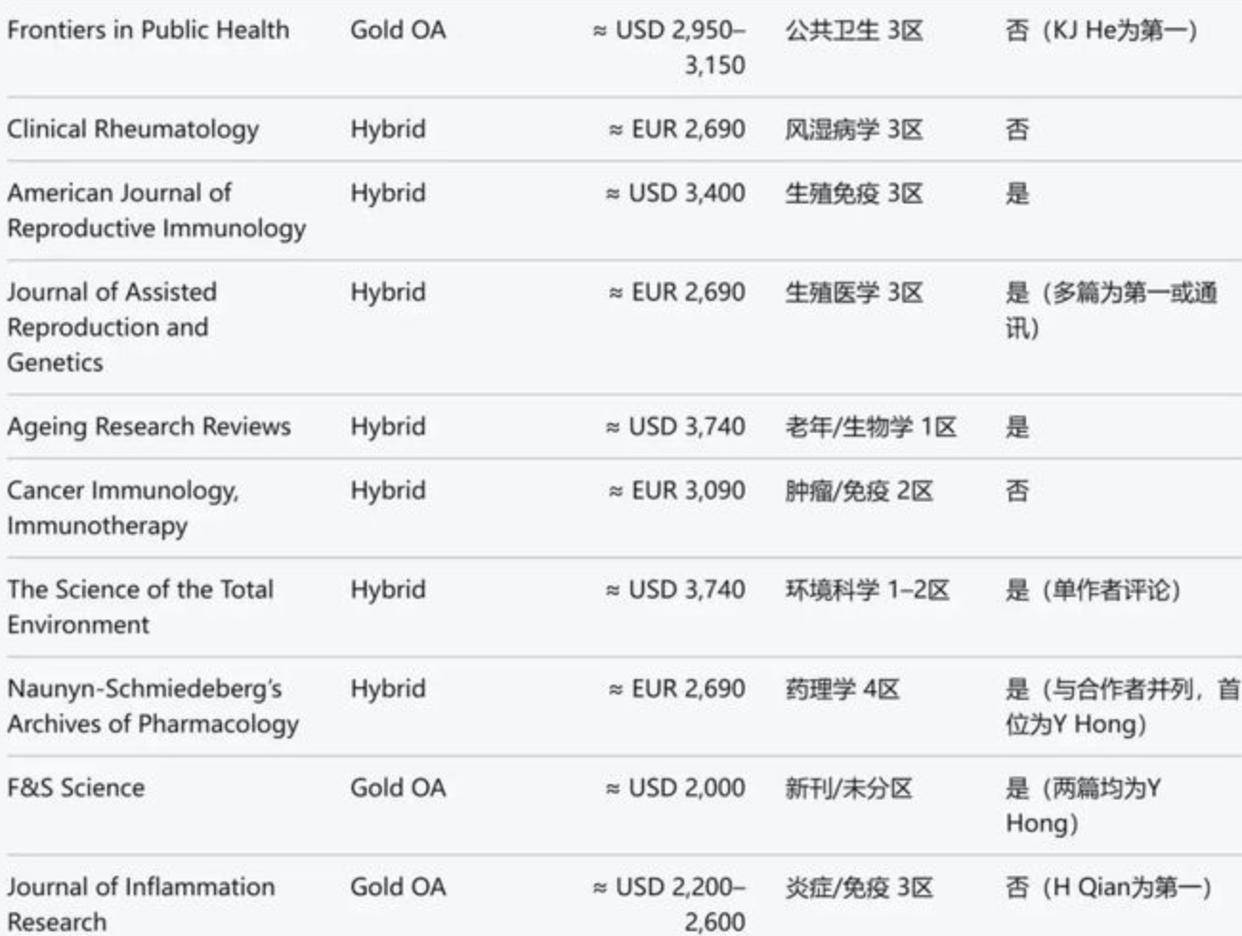Viewport: 1242px width, 936px height.
Task: Select the 新刊/未分区 cell
Action: (x=849, y=788)
